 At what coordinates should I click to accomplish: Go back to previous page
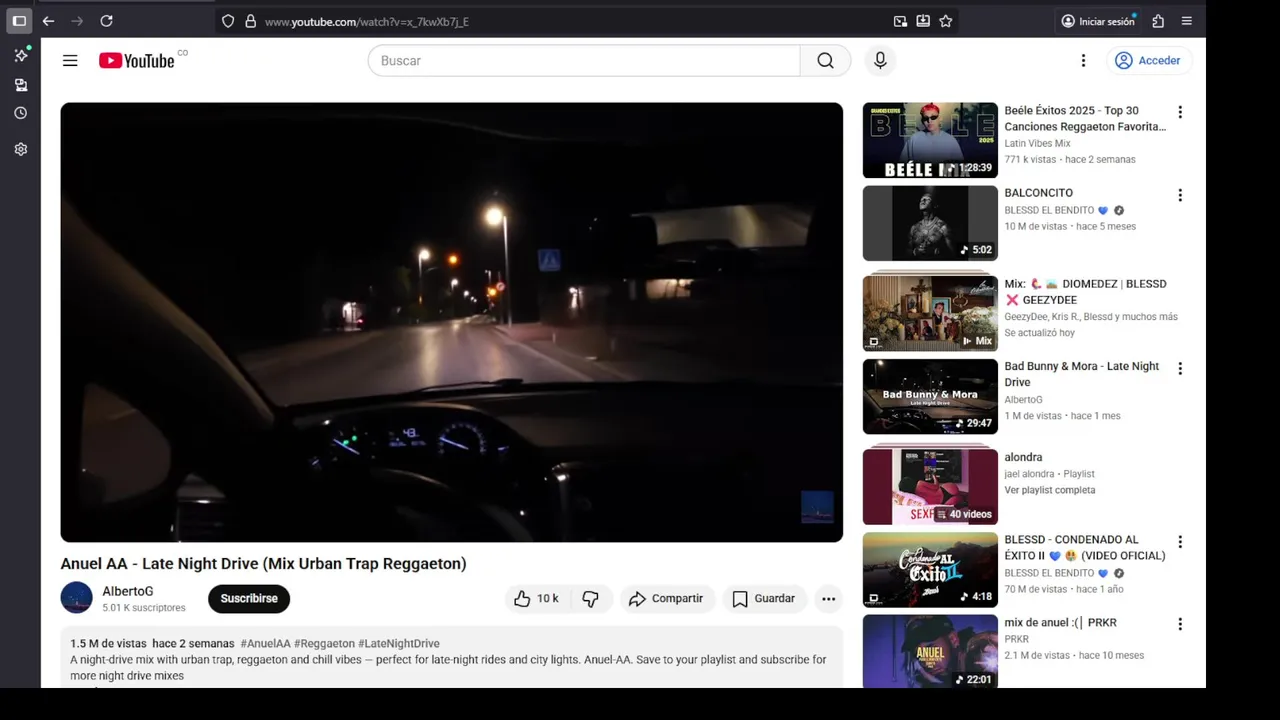[48, 21]
